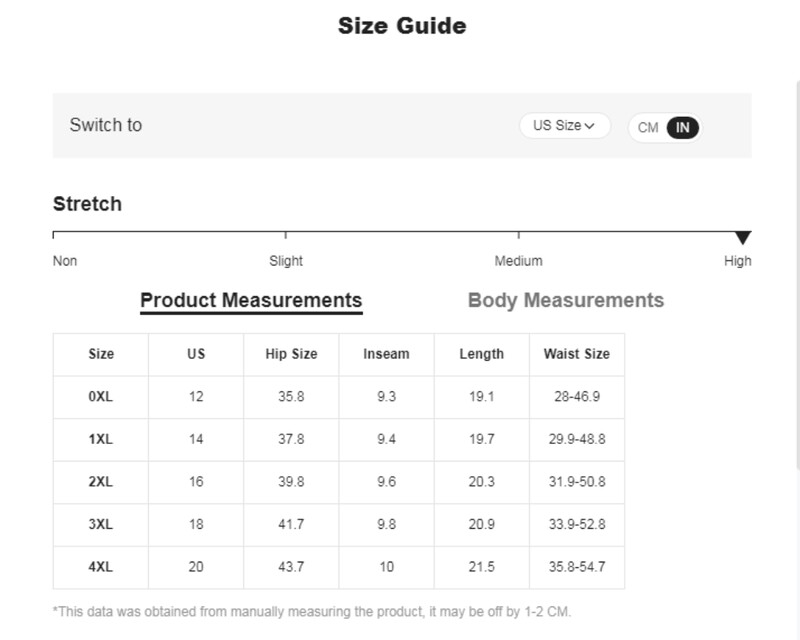The image size is (800, 640).
Task: Click the Size column header
Action: (x=101, y=354)
